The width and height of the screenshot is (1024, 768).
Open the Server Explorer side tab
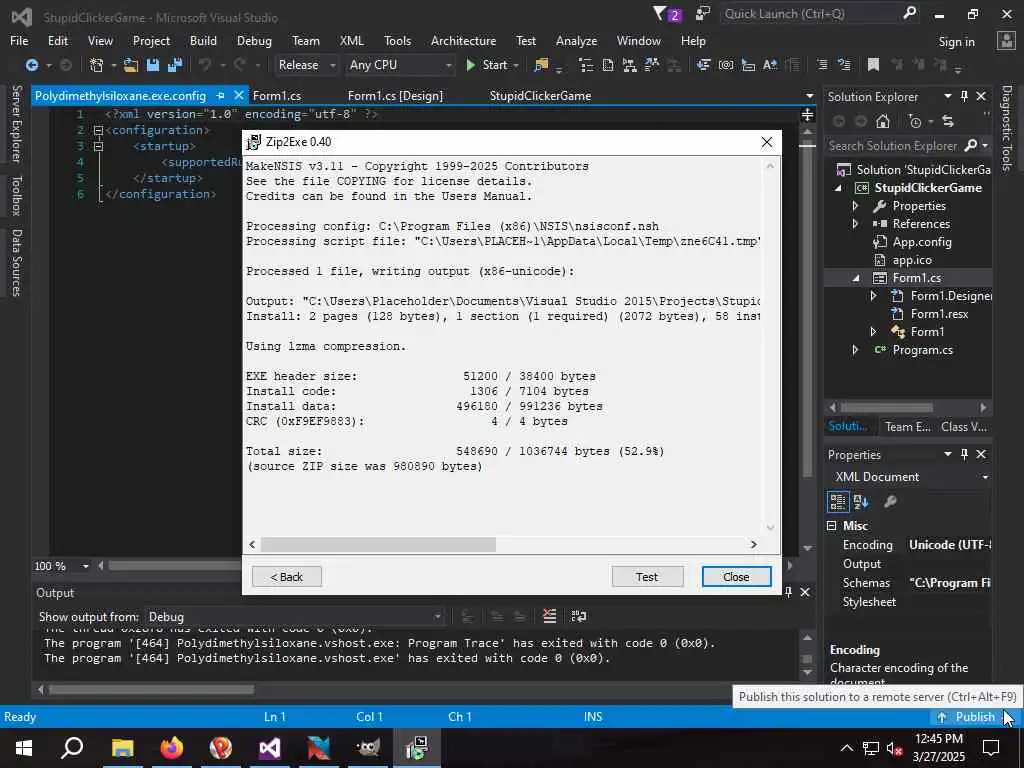(17, 123)
